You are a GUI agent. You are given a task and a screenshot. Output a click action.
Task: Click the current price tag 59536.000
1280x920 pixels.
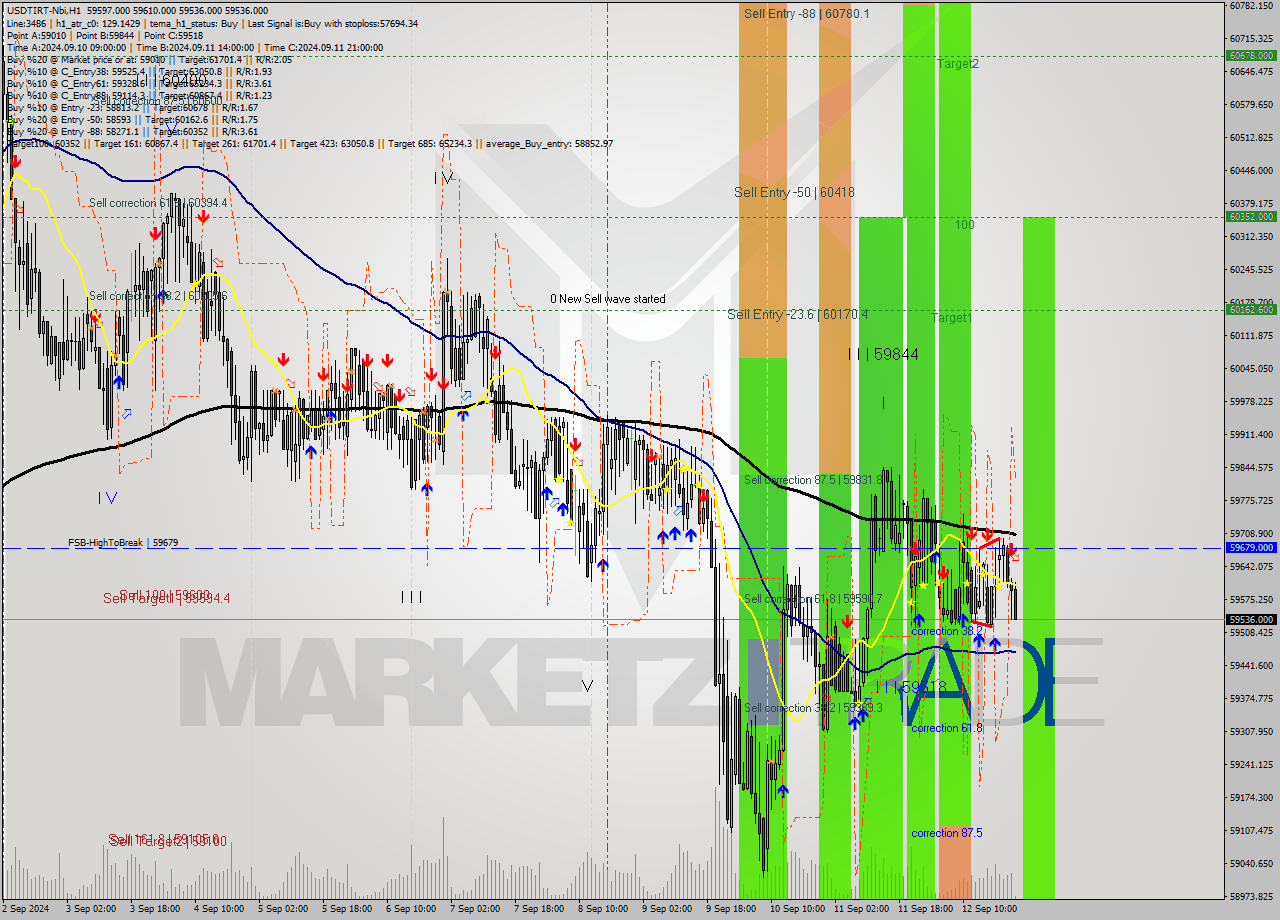(x=1251, y=619)
